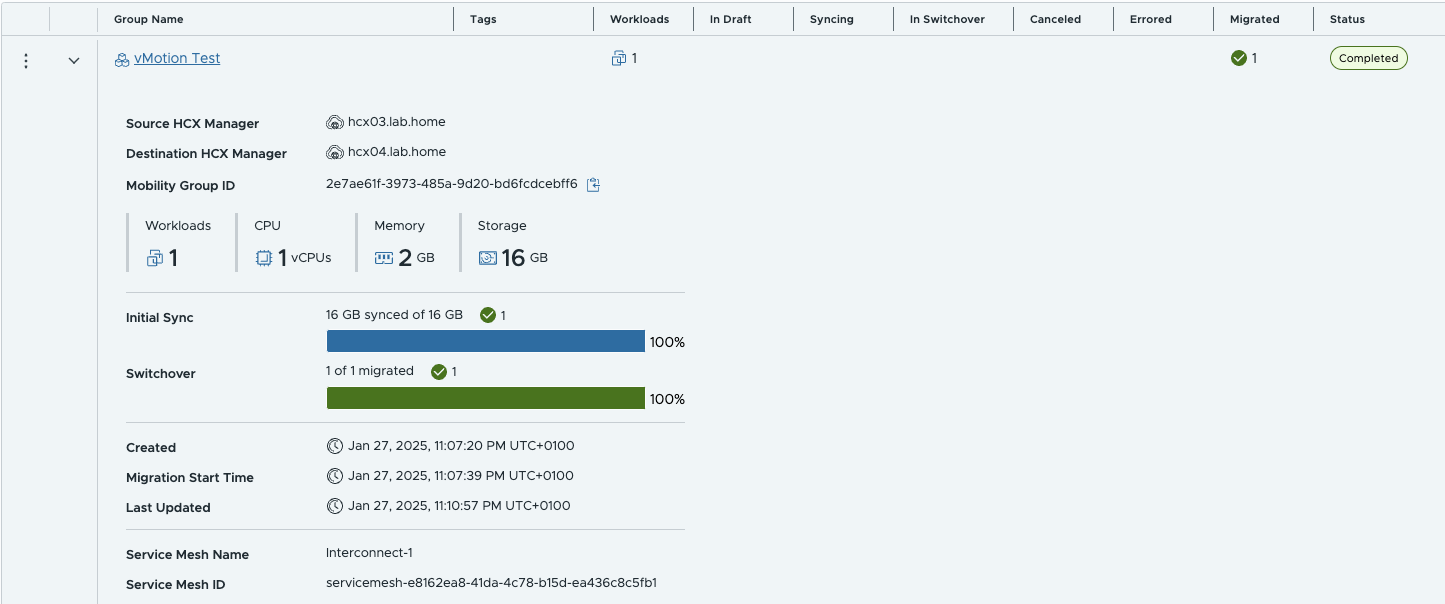Click the Workloads summary panel label
Viewport: 1445px width, 604px height.
[177, 225]
